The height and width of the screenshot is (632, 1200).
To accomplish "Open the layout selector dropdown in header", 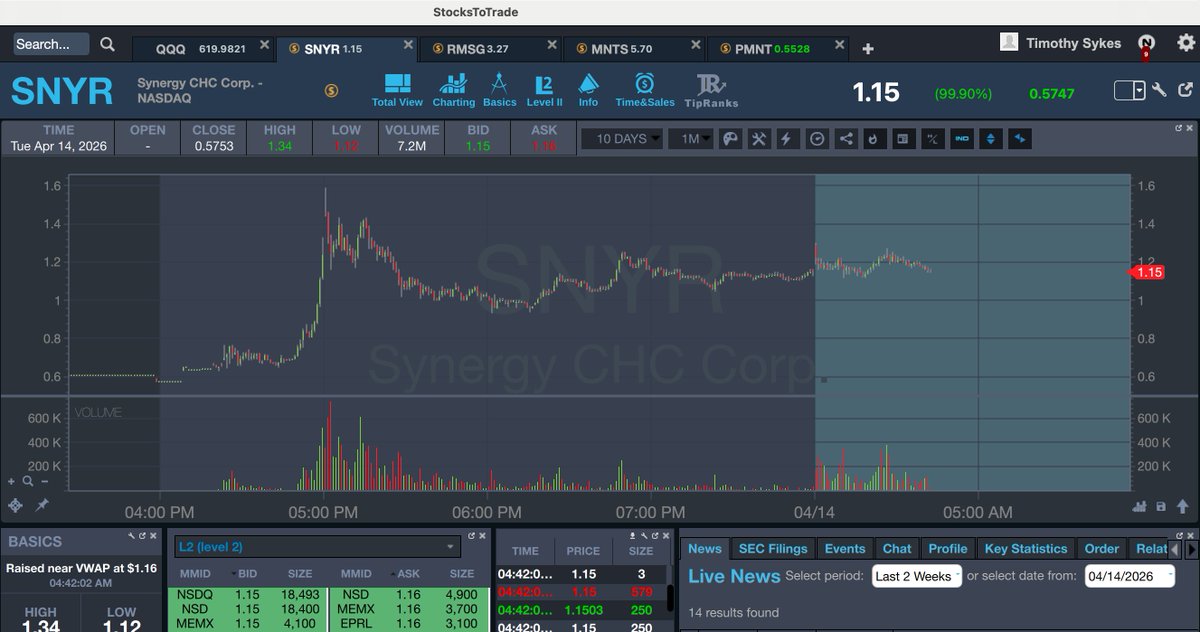I will [1130, 91].
